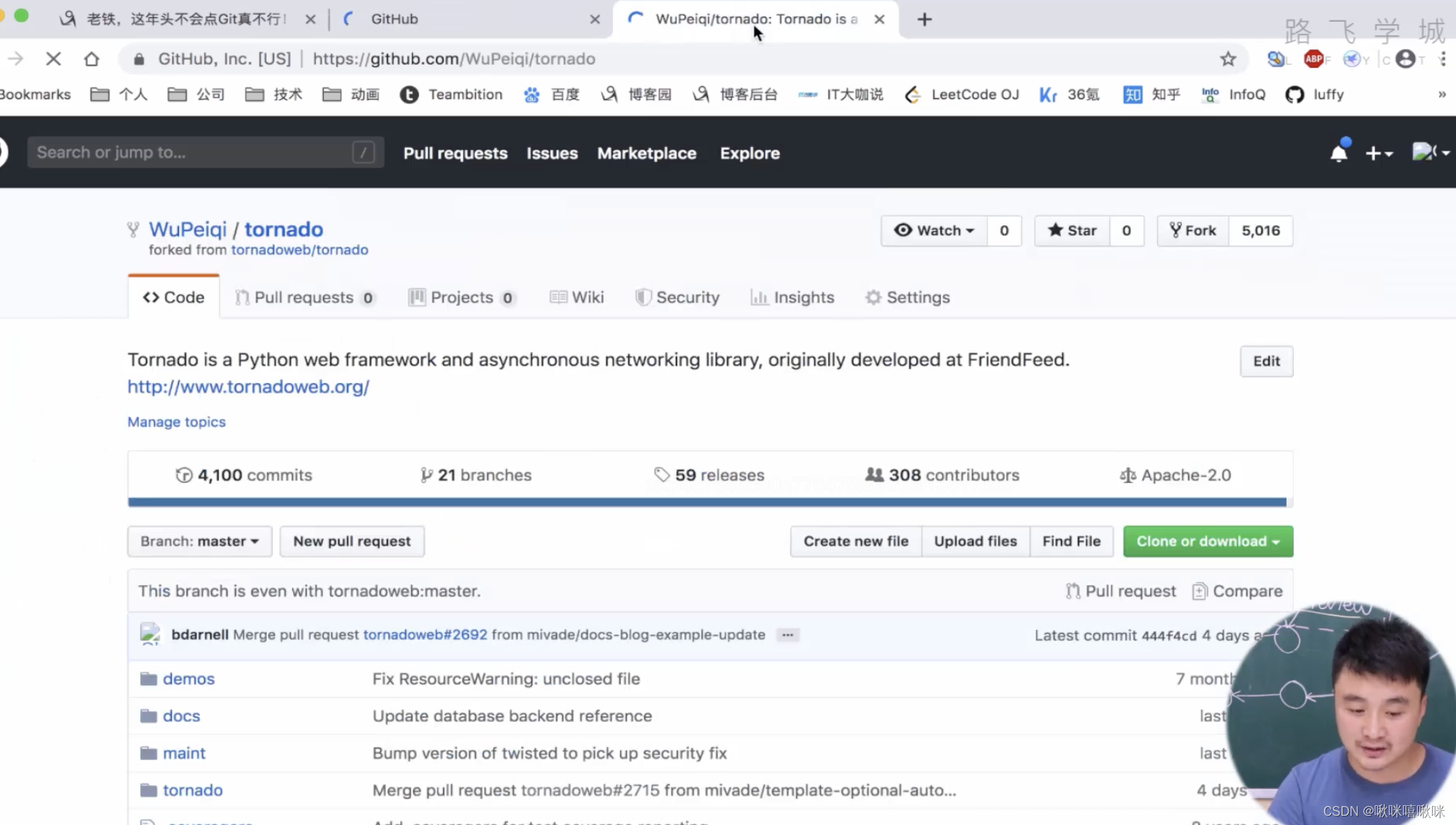Viewport: 1456px width, 825px height.
Task: Stop the page loading in the browser toolbar
Action: (x=53, y=59)
